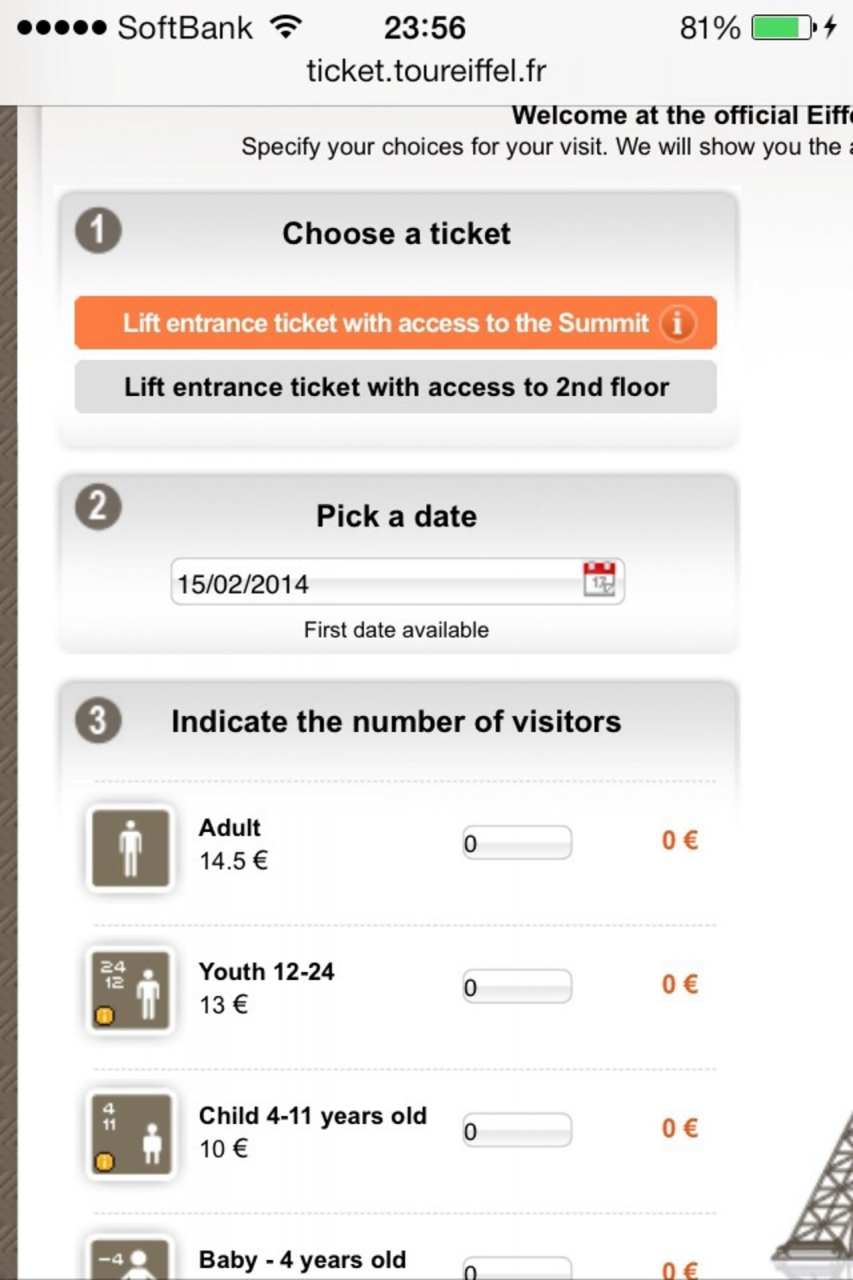Click the Baby quantity input field
The height and width of the screenshot is (1280, 853).
[x=516, y=1268]
